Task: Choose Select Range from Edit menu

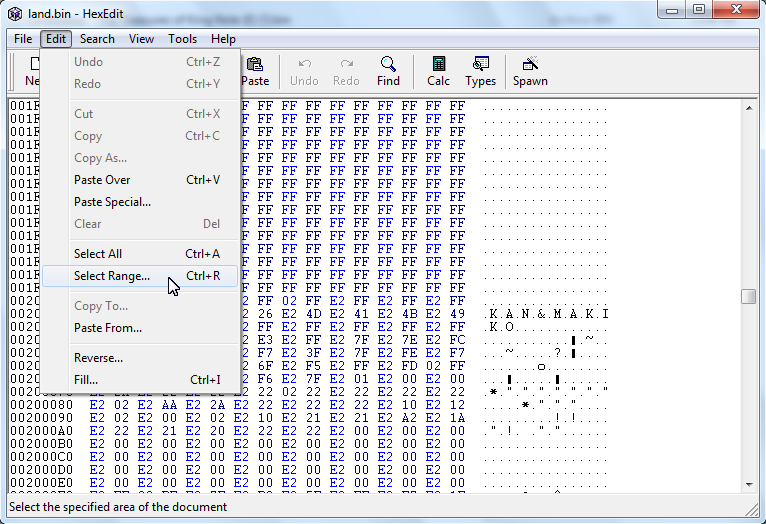Action: coord(112,276)
